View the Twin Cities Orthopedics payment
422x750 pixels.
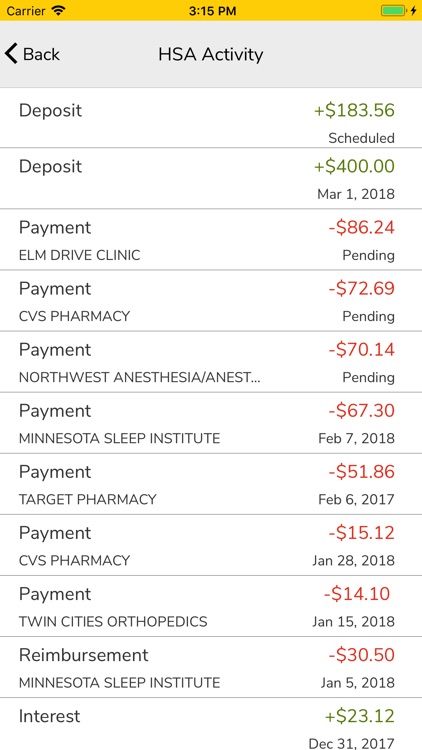click(211, 606)
